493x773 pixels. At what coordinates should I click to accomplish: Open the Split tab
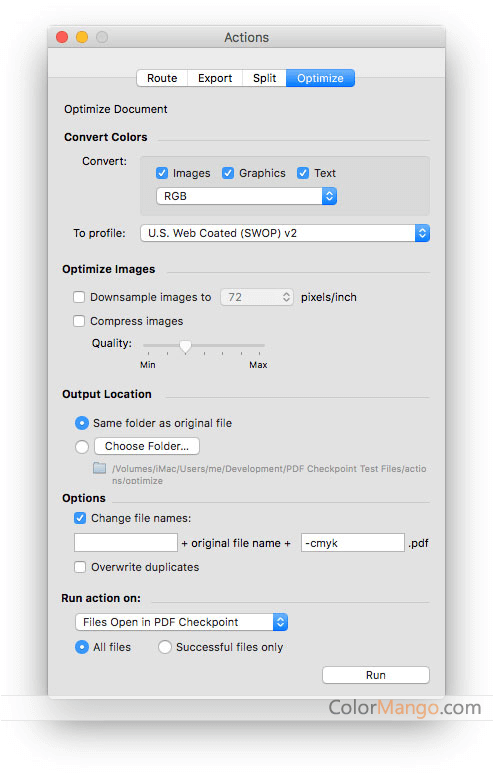point(264,78)
